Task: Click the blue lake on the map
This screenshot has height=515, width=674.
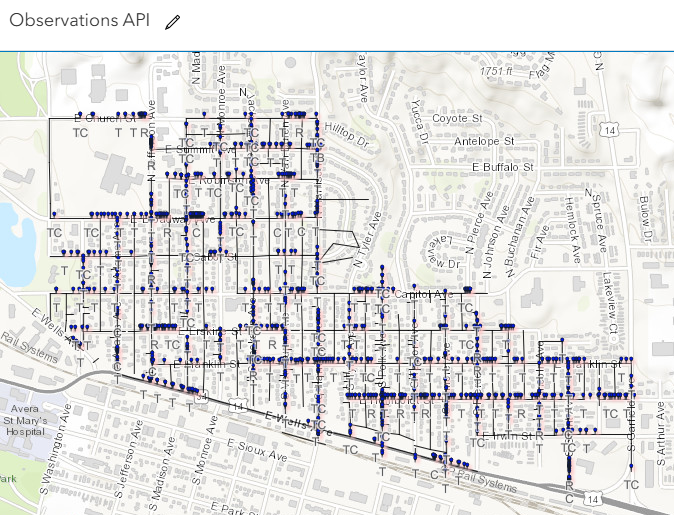Action: pyautogui.click(x=16, y=245)
